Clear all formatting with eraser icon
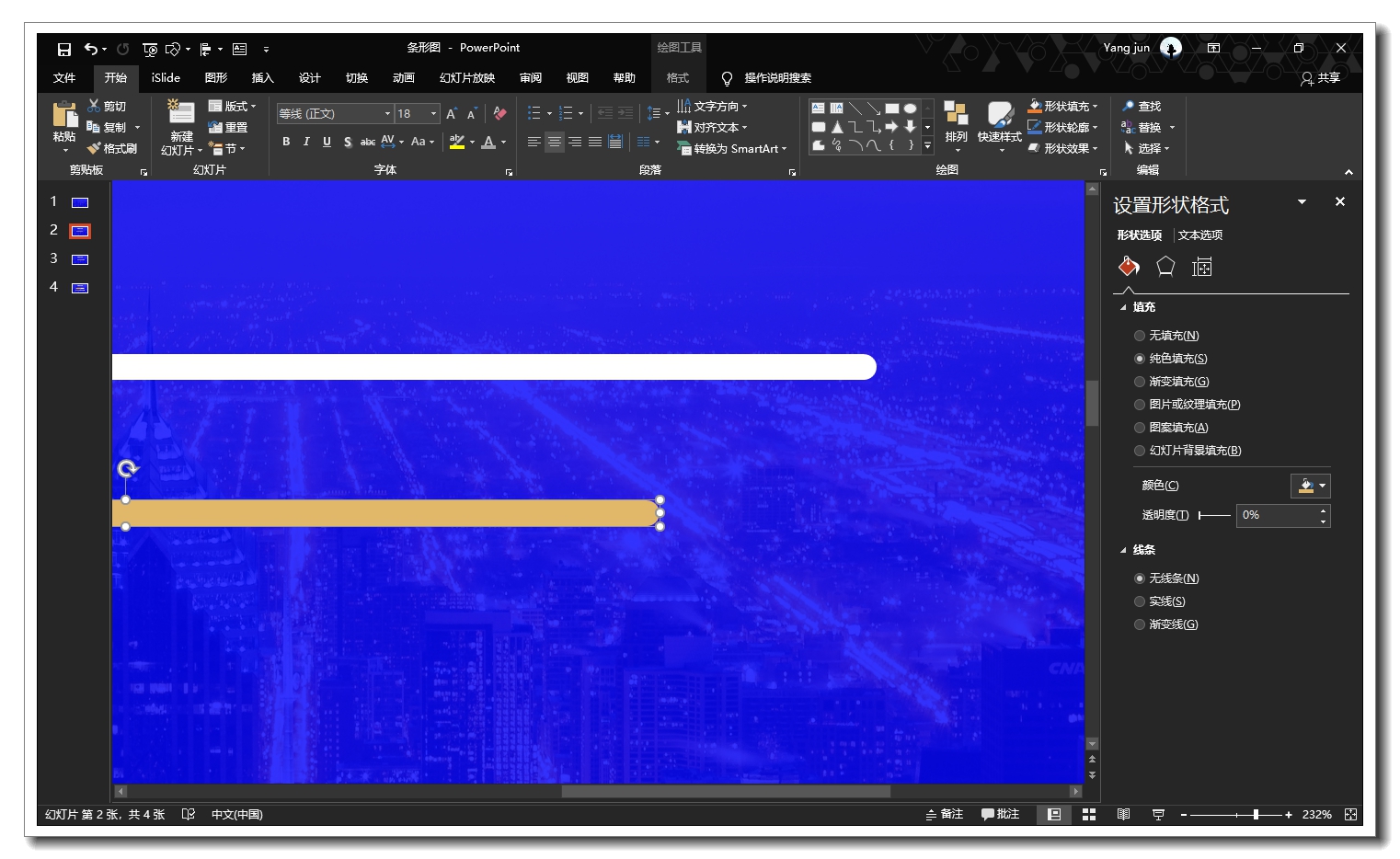 click(x=499, y=113)
